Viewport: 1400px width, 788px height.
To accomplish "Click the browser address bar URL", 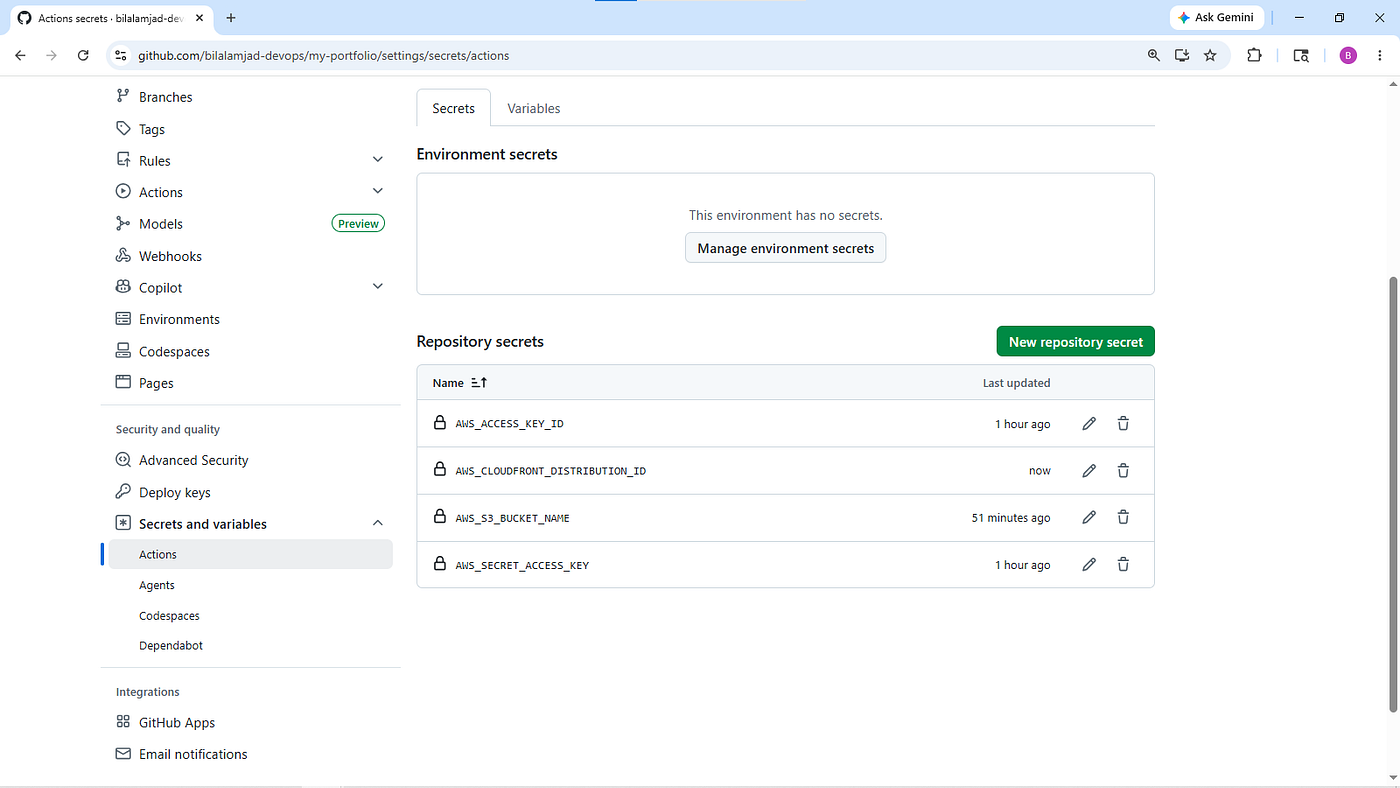I will [323, 56].
